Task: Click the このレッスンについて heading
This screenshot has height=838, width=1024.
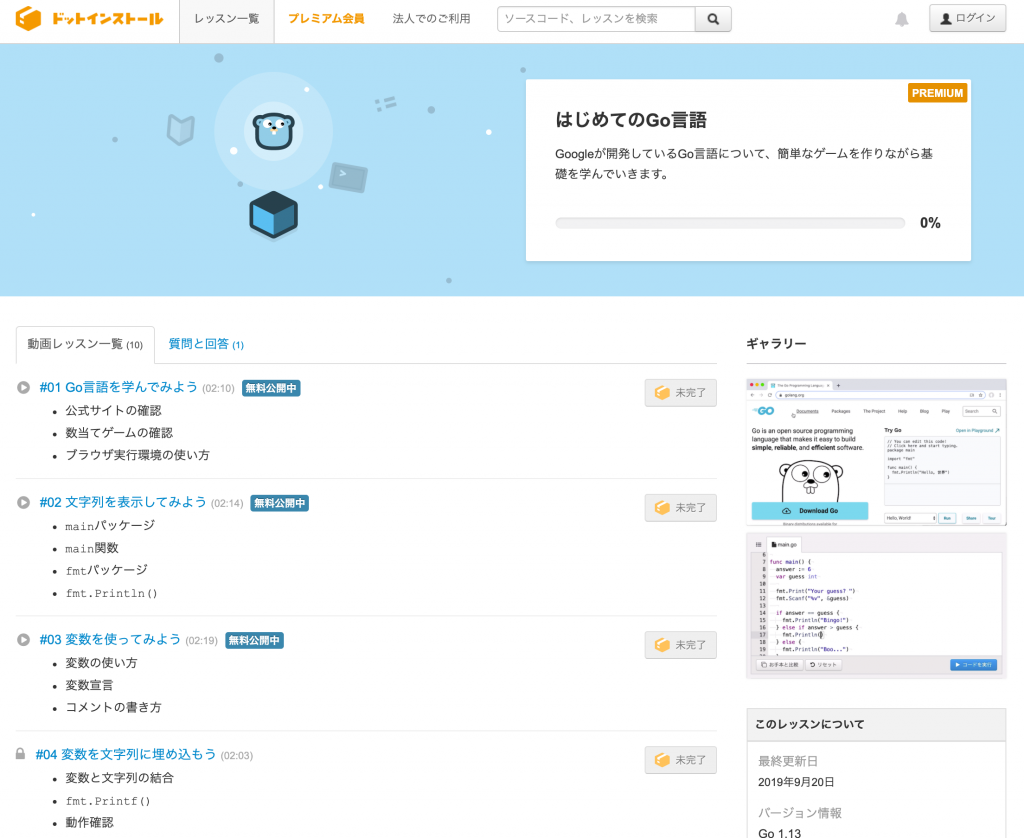Action: [809, 724]
